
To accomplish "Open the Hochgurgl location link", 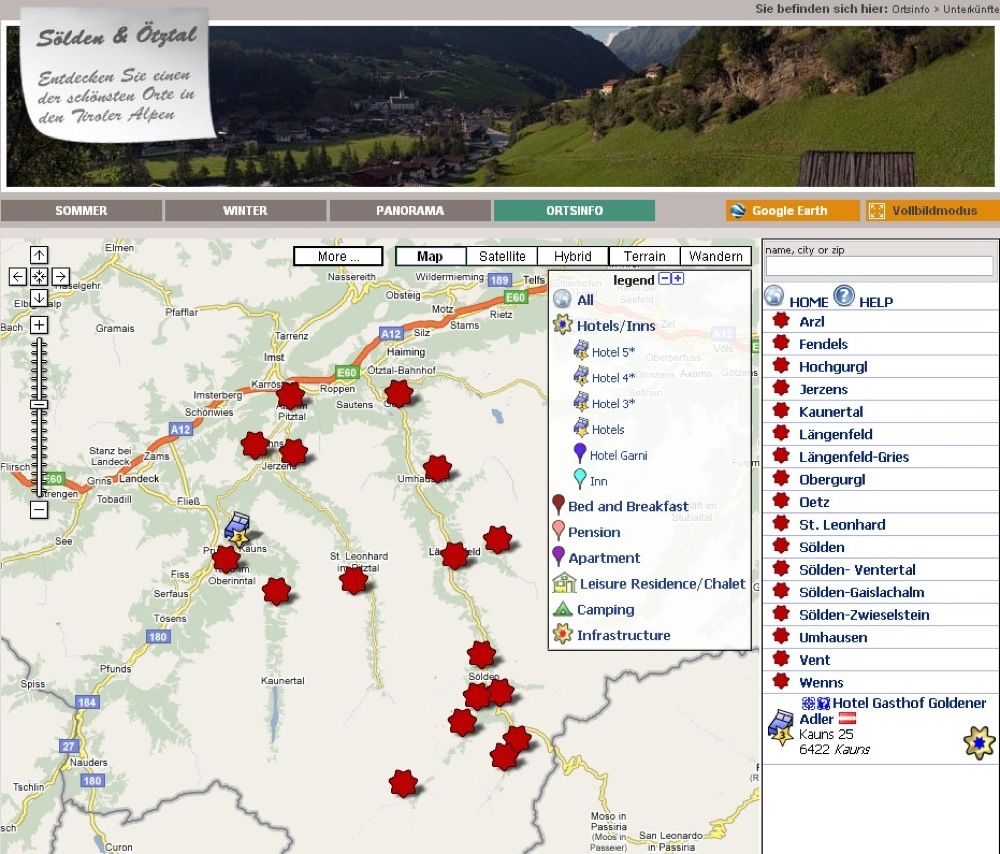I will coord(833,367).
